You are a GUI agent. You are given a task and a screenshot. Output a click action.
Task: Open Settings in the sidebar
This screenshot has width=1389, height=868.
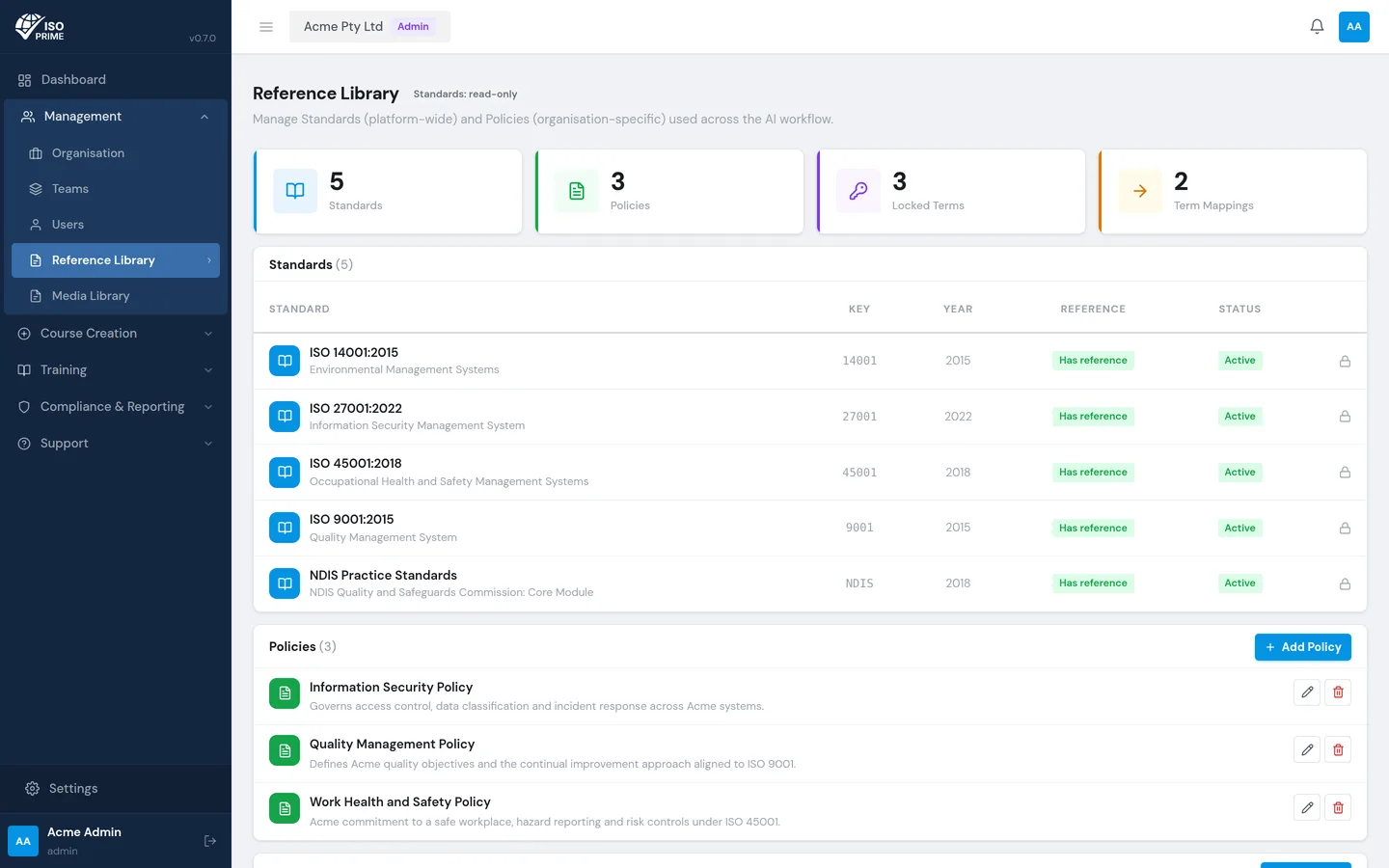tap(116, 789)
